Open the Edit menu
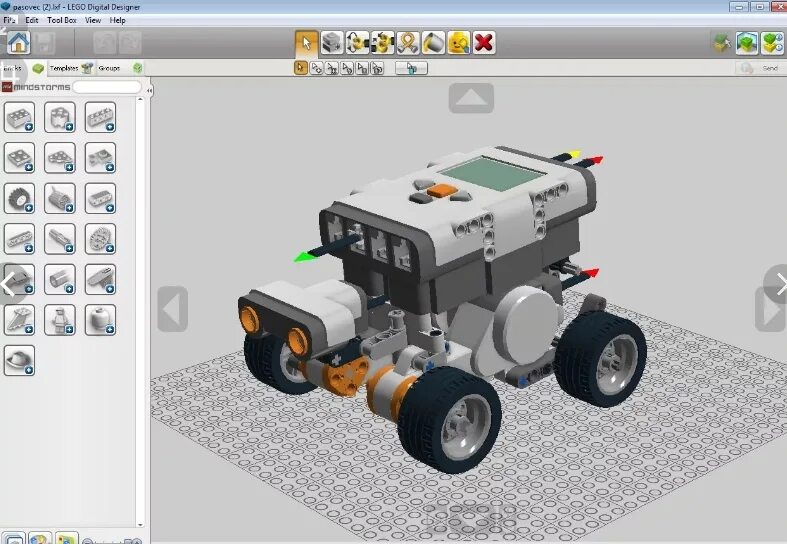Viewport: 787px width, 544px height. (32, 20)
